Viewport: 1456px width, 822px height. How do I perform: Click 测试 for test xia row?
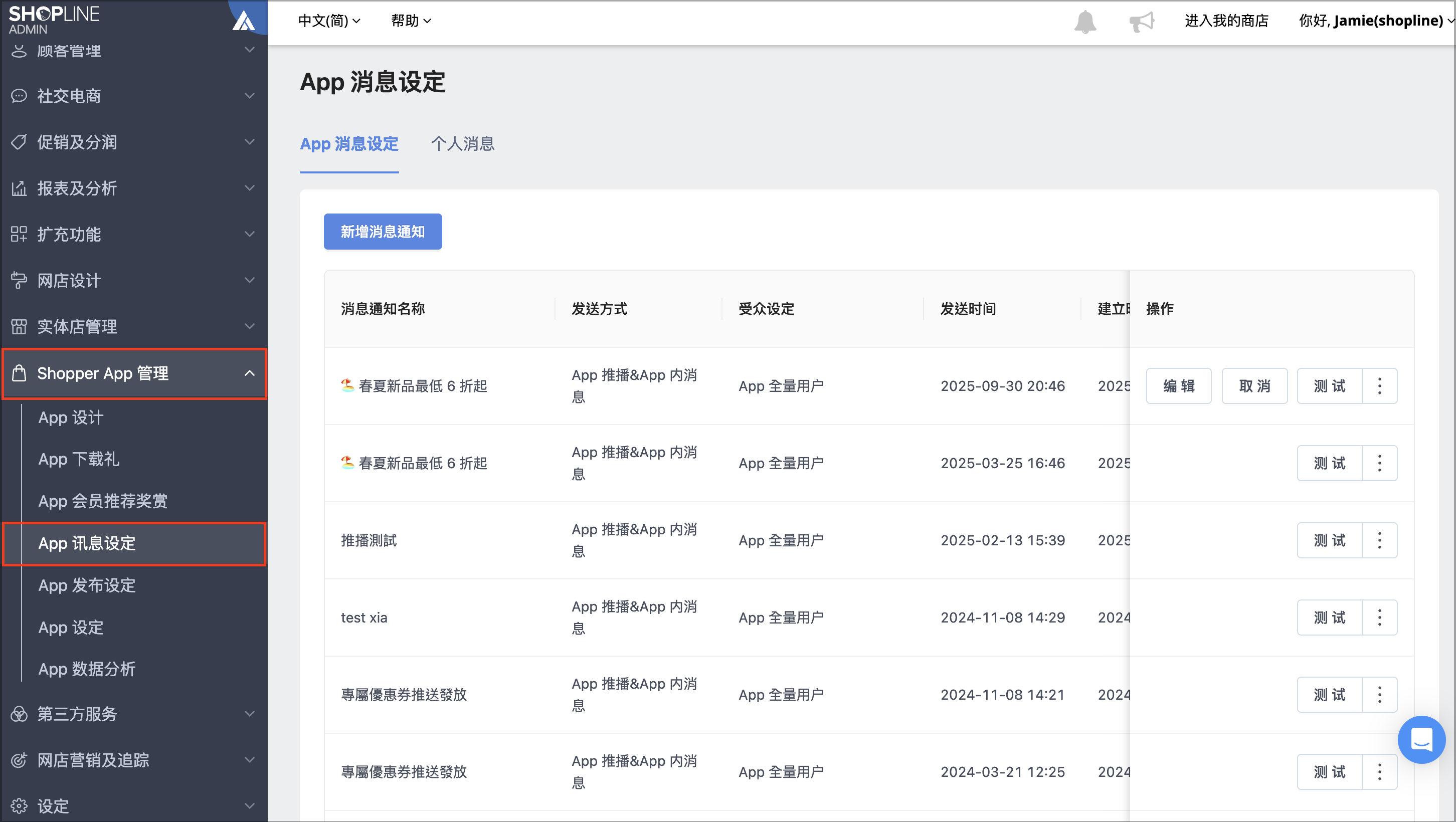1329,618
